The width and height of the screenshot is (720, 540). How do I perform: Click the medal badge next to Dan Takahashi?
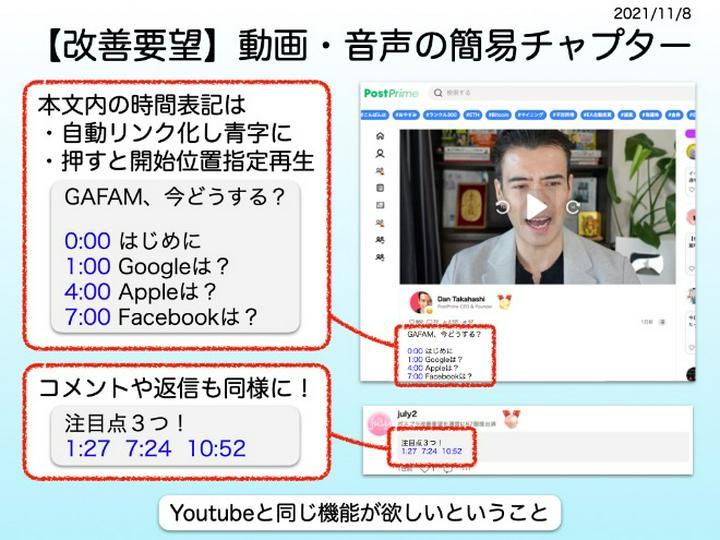pos(504,301)
